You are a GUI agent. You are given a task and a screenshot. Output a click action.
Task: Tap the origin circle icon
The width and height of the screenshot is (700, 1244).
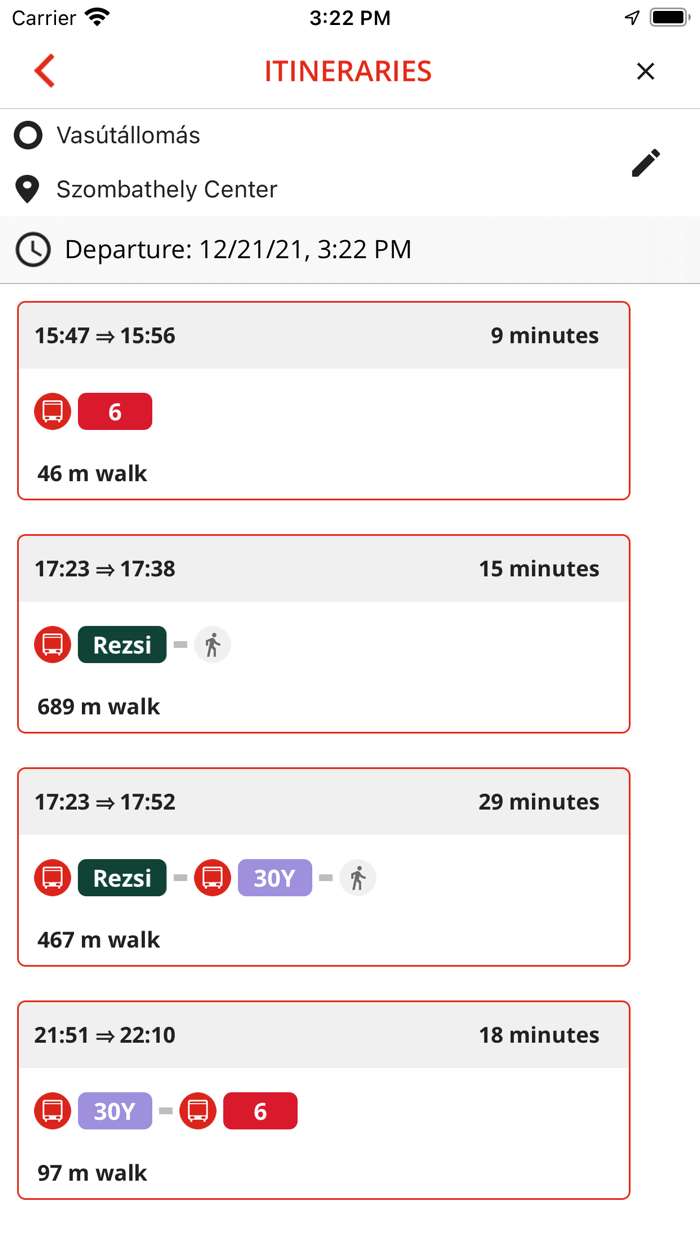[28, 135]
